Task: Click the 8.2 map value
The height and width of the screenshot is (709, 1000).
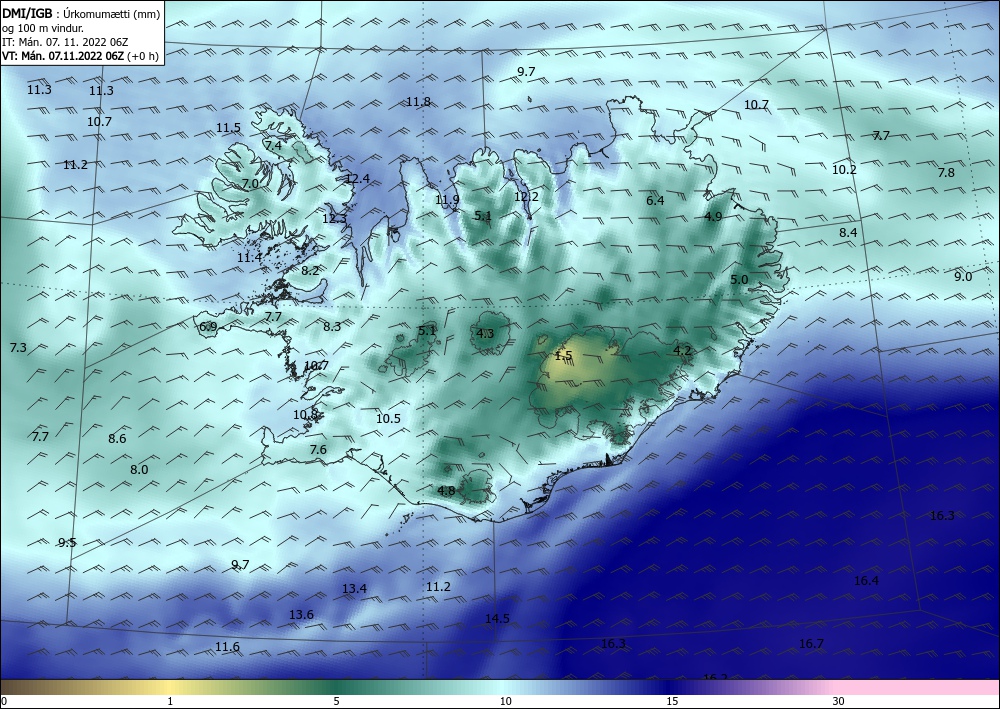Action: (x=310, y=270)
